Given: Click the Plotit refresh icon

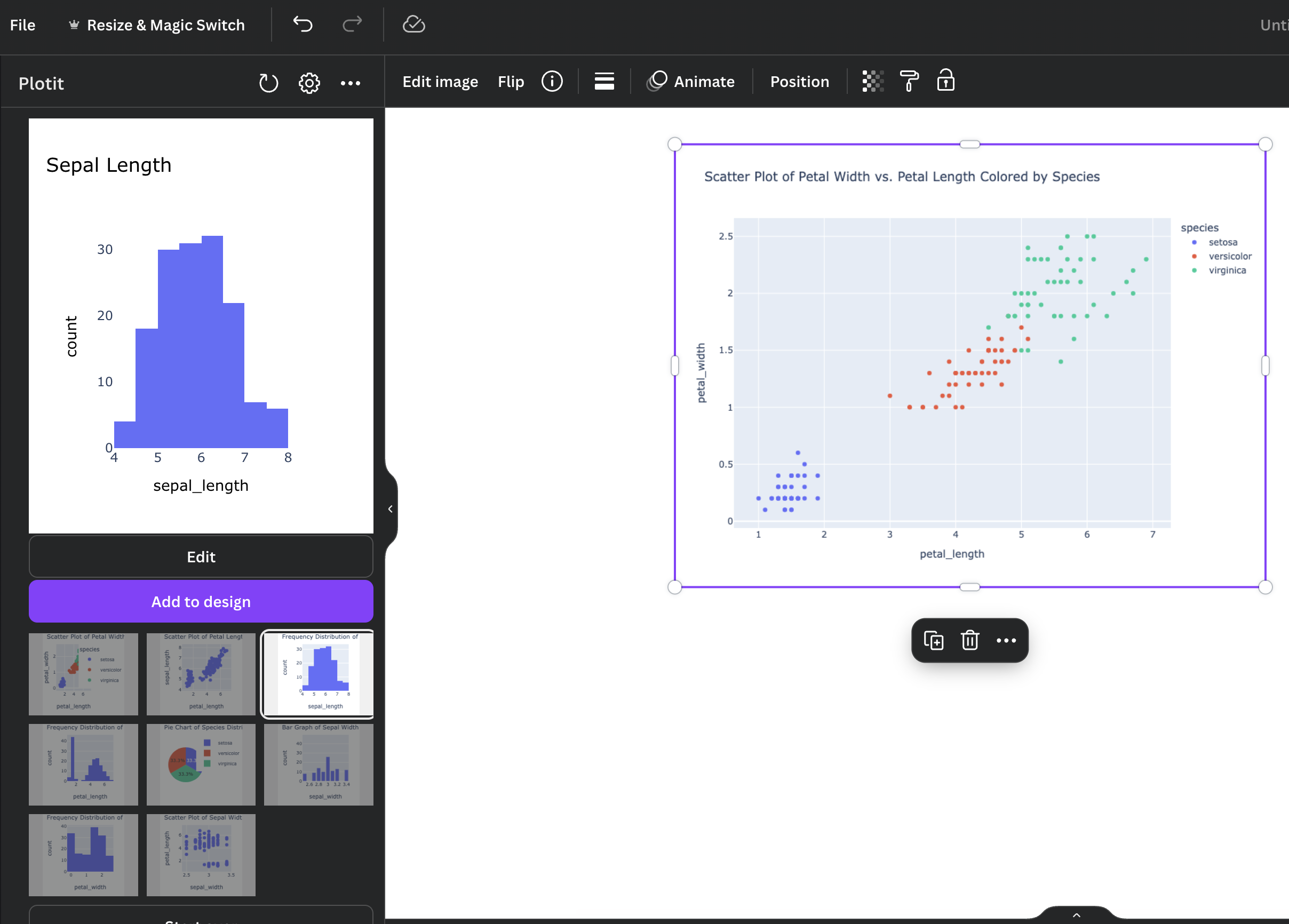Looking at the screenshot, I should click(268, 83).
